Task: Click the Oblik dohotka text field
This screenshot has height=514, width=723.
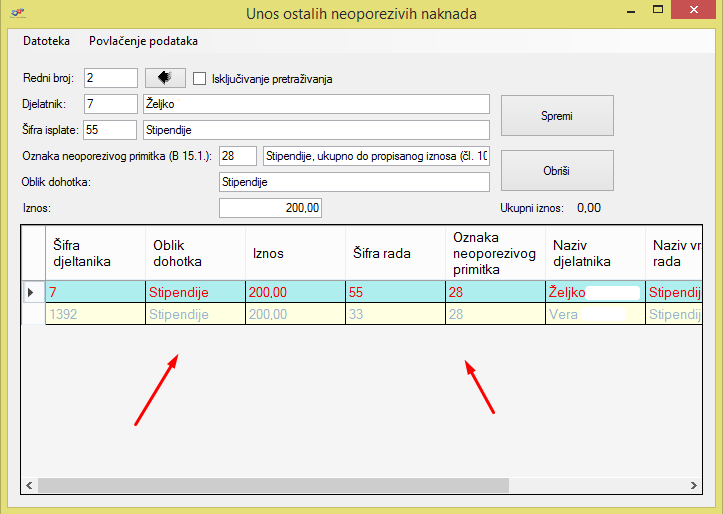Action: click(x=353, y=182)
